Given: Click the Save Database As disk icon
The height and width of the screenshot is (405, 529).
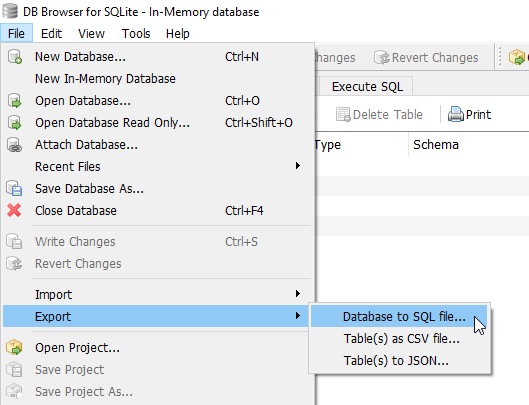Looking at the screenshot, I should (x=15, y=188).
